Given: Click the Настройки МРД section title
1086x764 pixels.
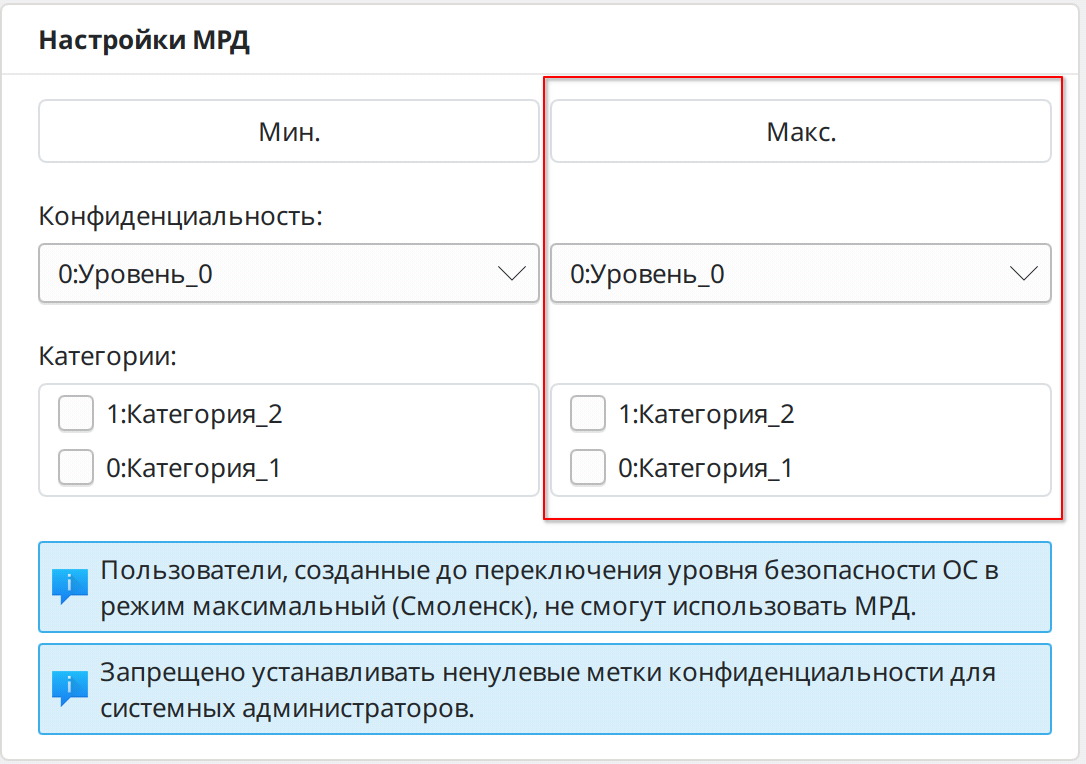Looking at the screenshot, I should [x=144, y=42].
